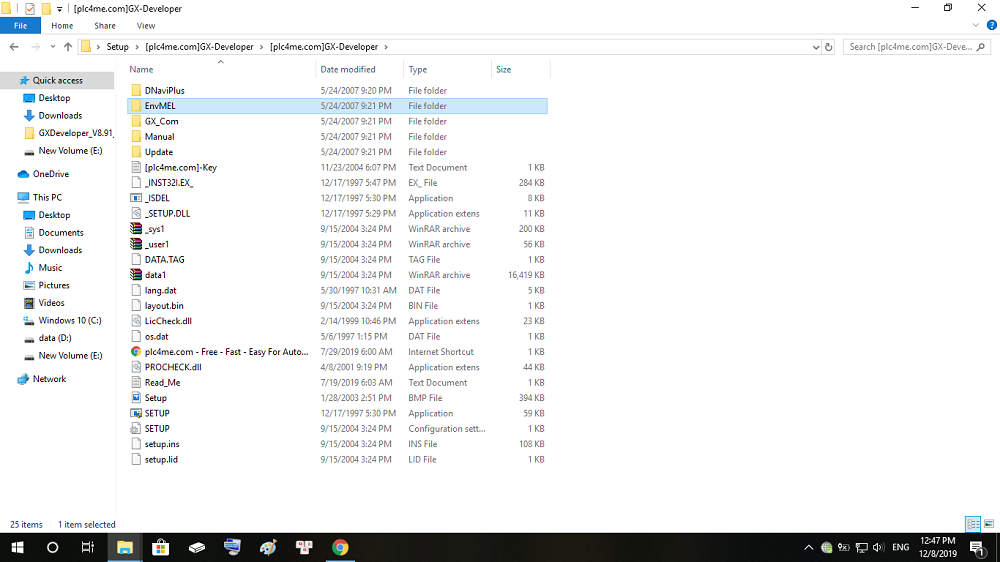Click the Setup breadcrumb in address bar
Image resolution: width=1000 pixels, height=562 pixels.
[117, 47]
